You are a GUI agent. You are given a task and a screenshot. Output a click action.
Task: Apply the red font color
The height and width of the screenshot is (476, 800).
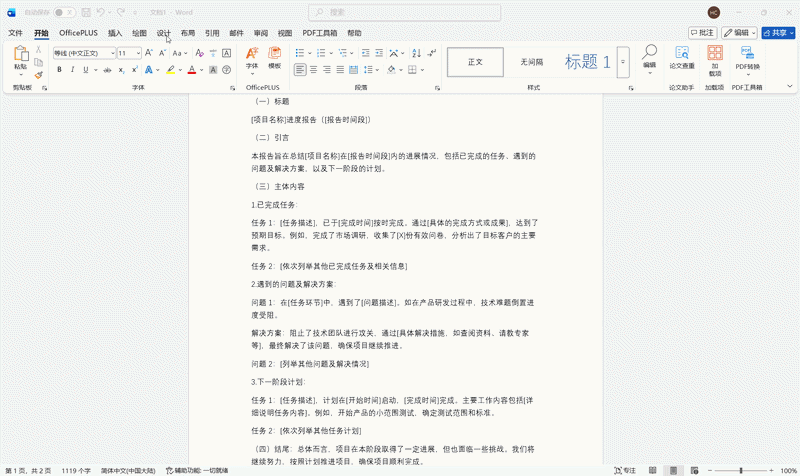(192, 70)
